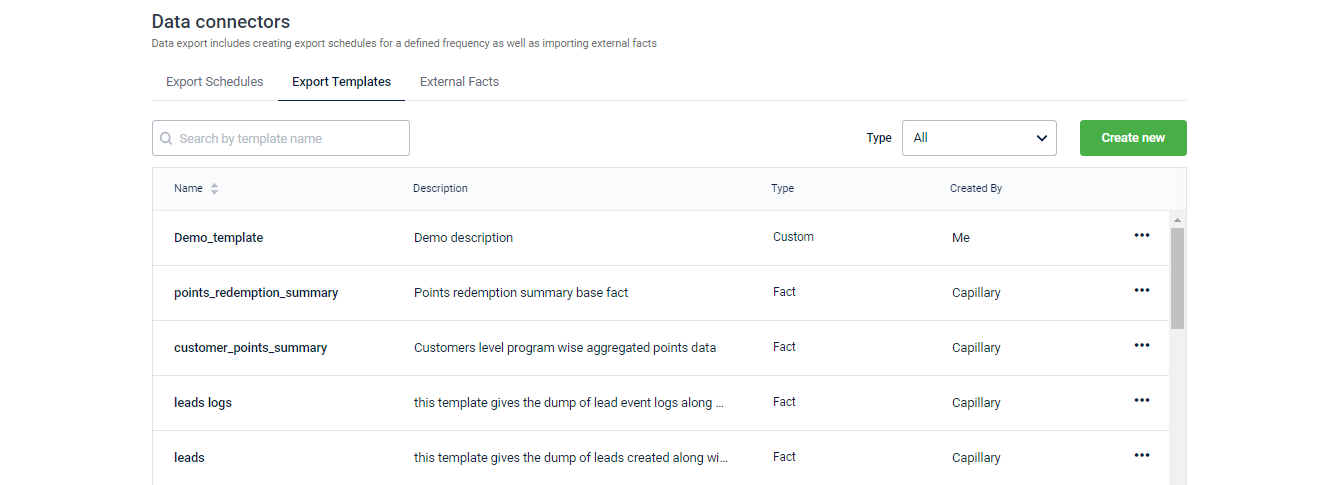
Task: Open the customer_points_summary template
Action: (x=250, y=348)
